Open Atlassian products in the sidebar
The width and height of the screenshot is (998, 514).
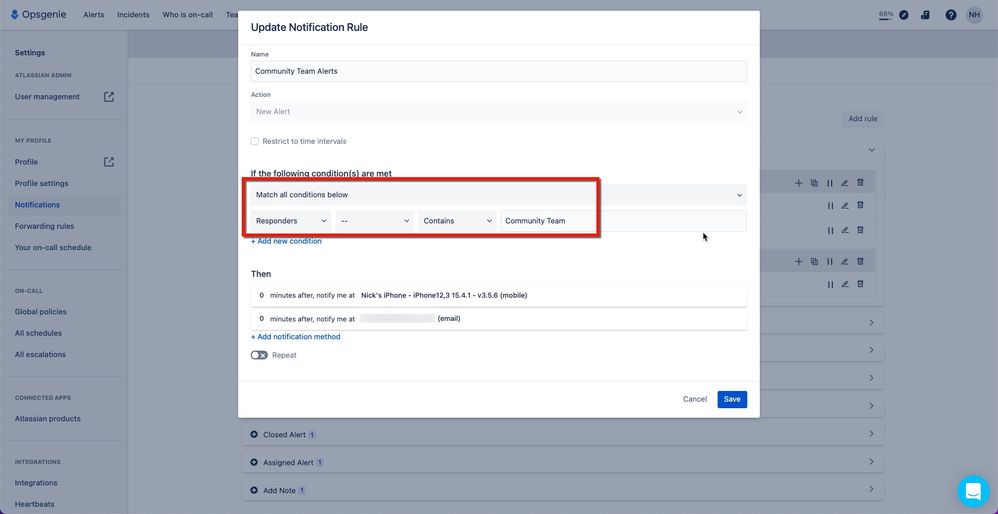48,419
